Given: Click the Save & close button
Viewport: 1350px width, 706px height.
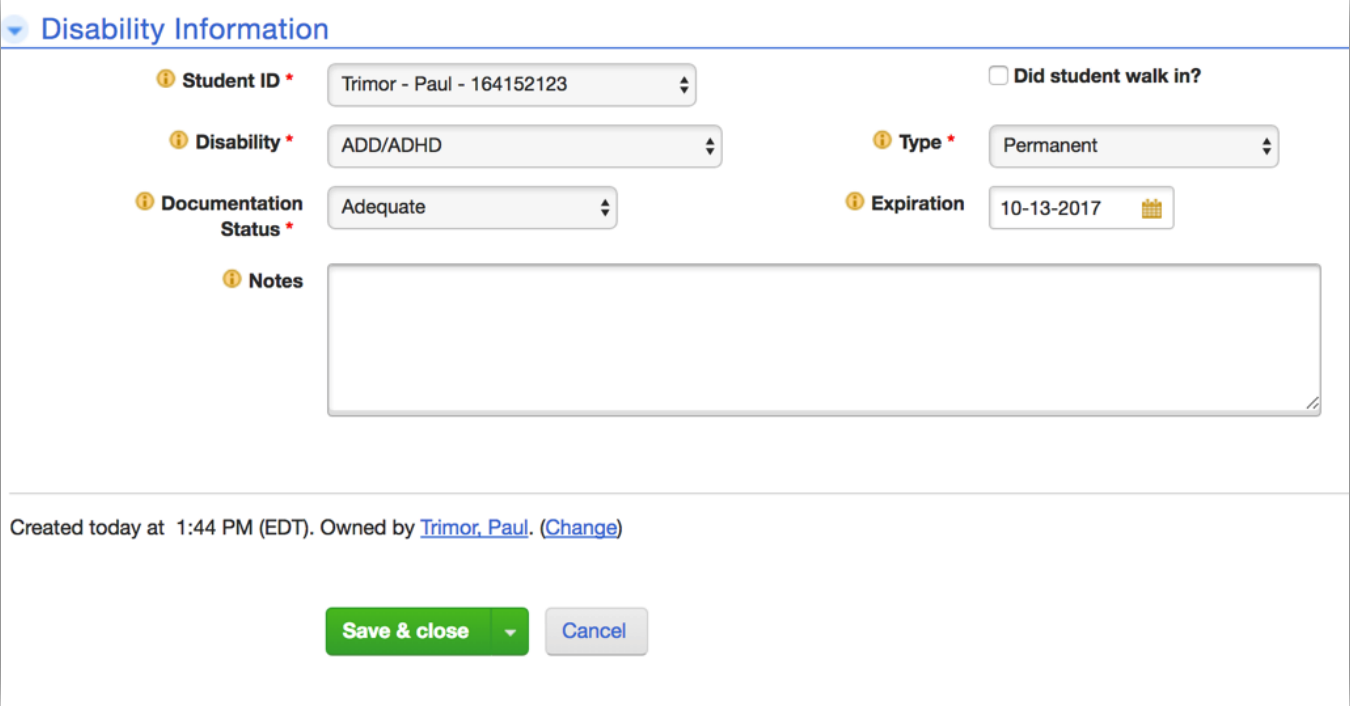Looking at the screenshot, I should (406, 631).
